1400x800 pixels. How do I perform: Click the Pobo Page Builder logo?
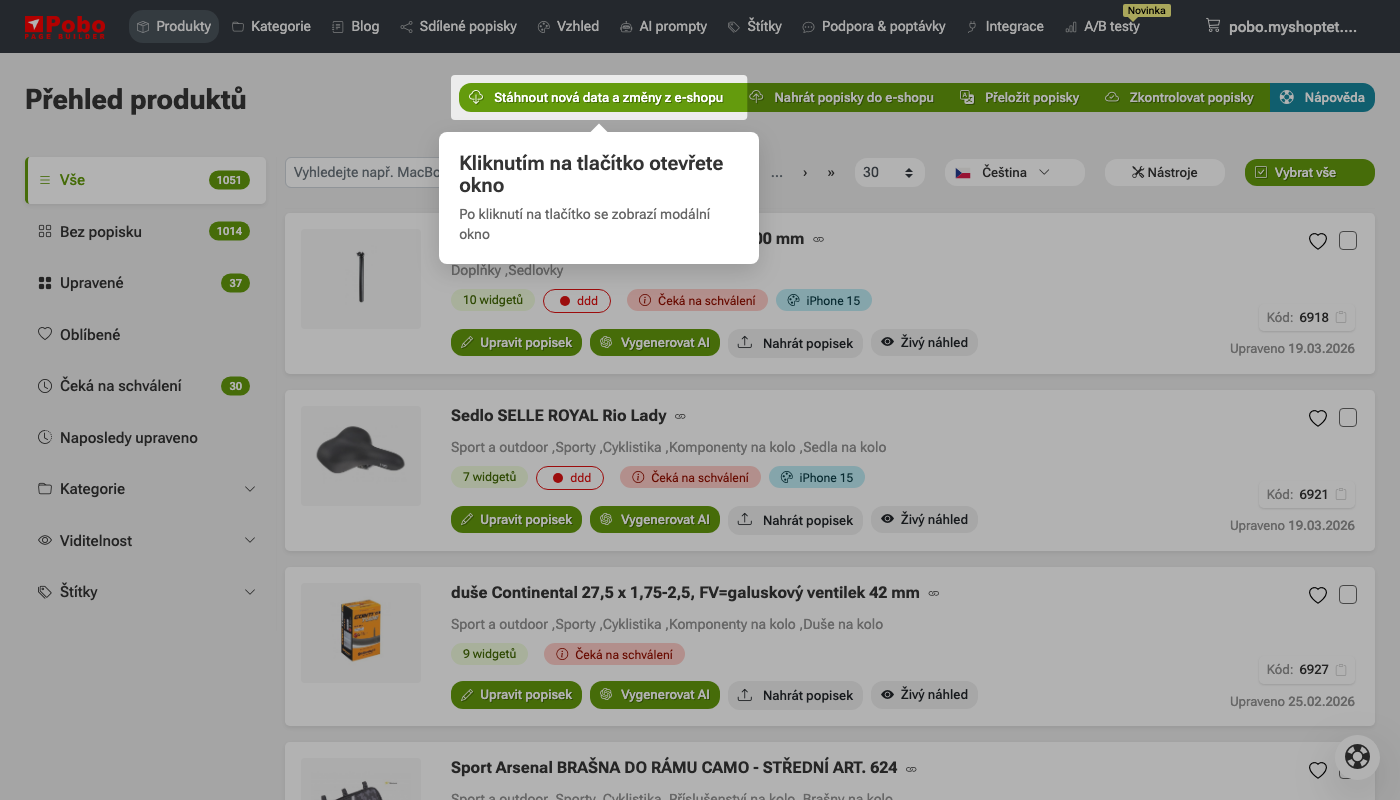click(x=65, y=26)
